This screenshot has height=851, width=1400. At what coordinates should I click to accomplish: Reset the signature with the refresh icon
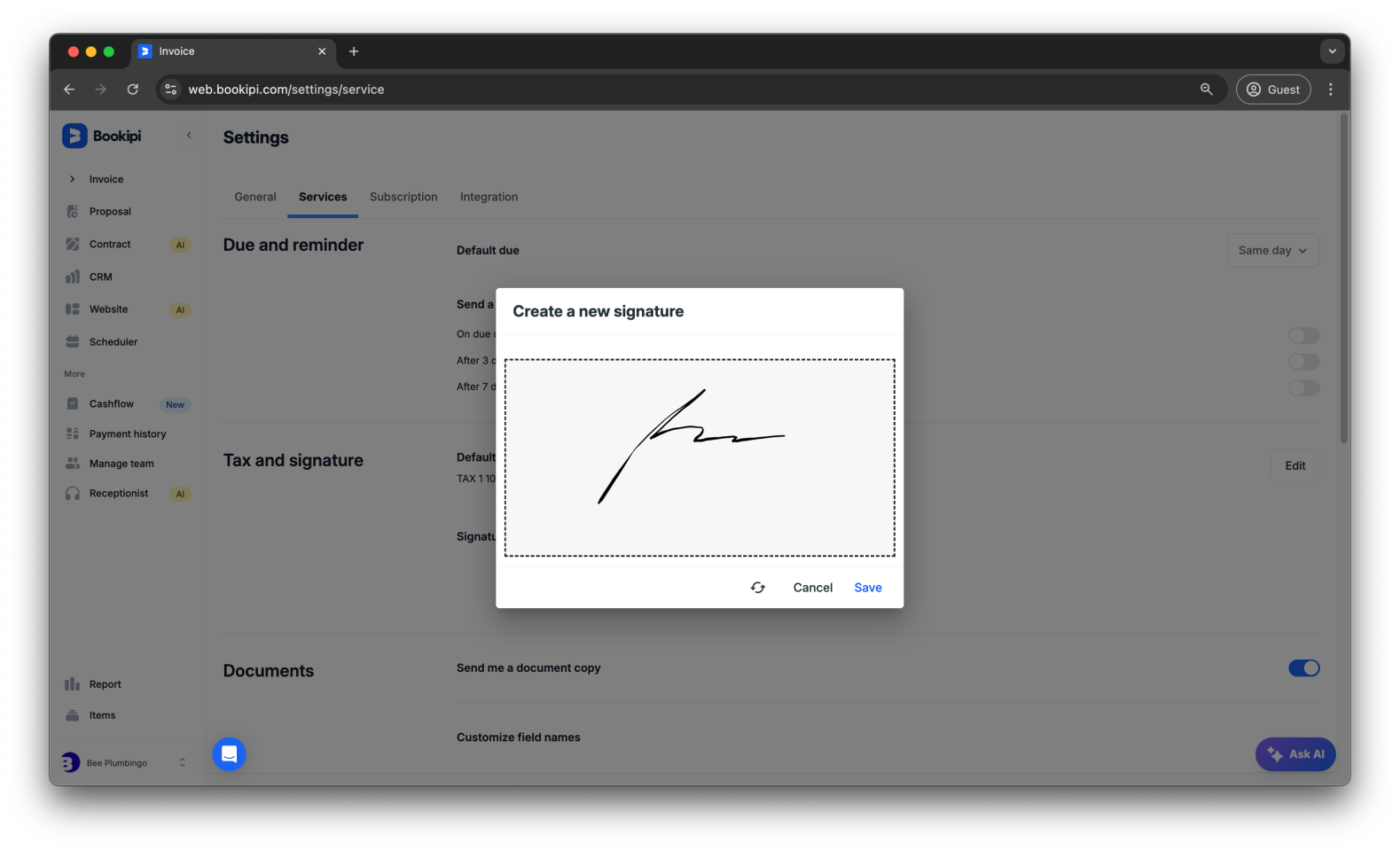tap(758, 588)
